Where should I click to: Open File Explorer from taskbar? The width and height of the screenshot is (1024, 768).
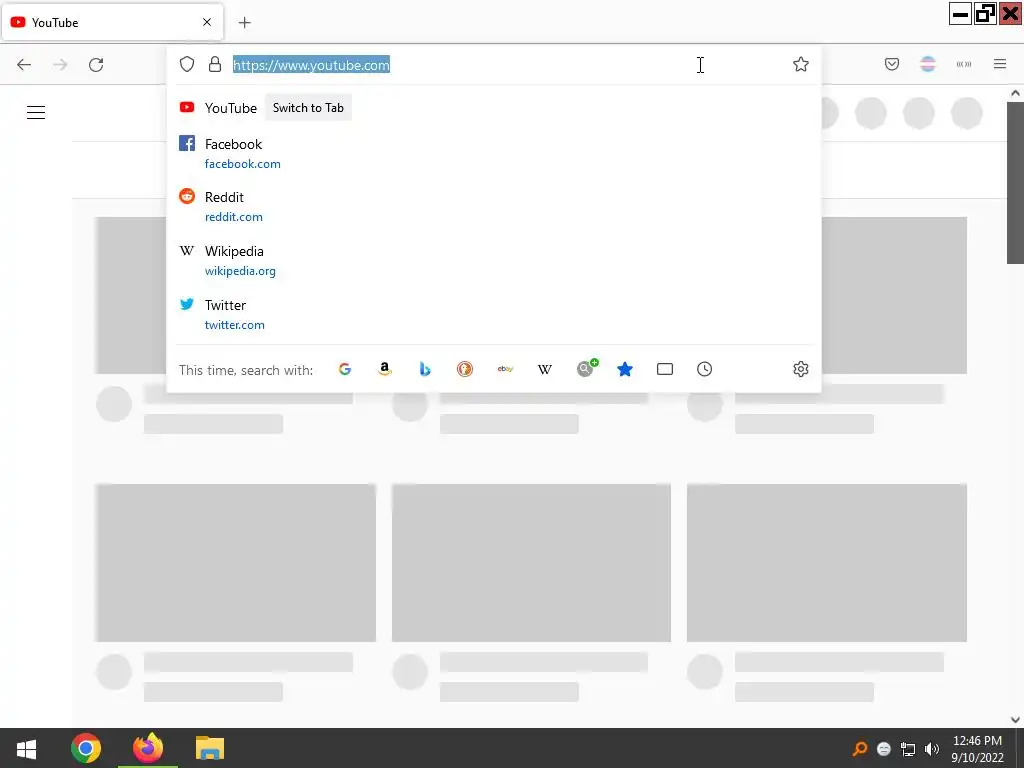click(x=210, y=748)
